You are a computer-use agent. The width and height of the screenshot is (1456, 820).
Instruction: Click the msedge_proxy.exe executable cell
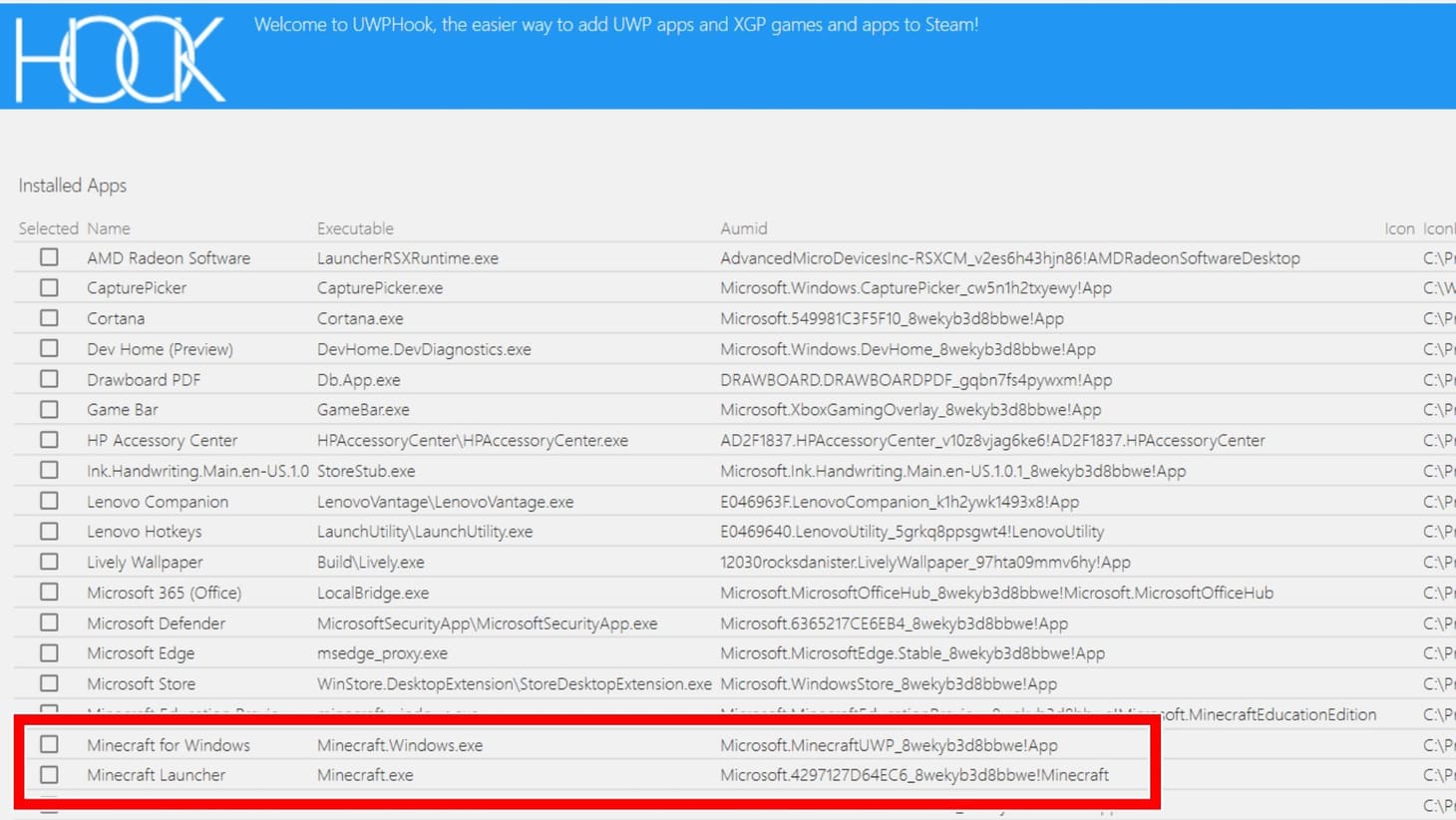pyautogui.click(x=382, y=653)
